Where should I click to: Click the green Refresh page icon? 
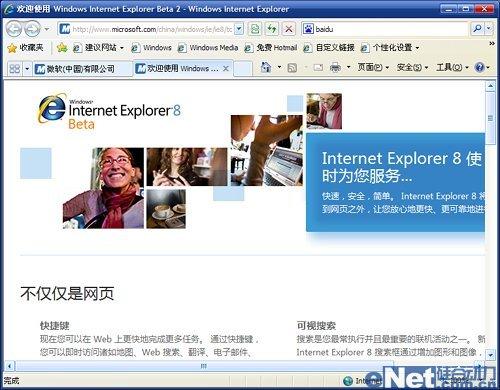pos(272,29)
